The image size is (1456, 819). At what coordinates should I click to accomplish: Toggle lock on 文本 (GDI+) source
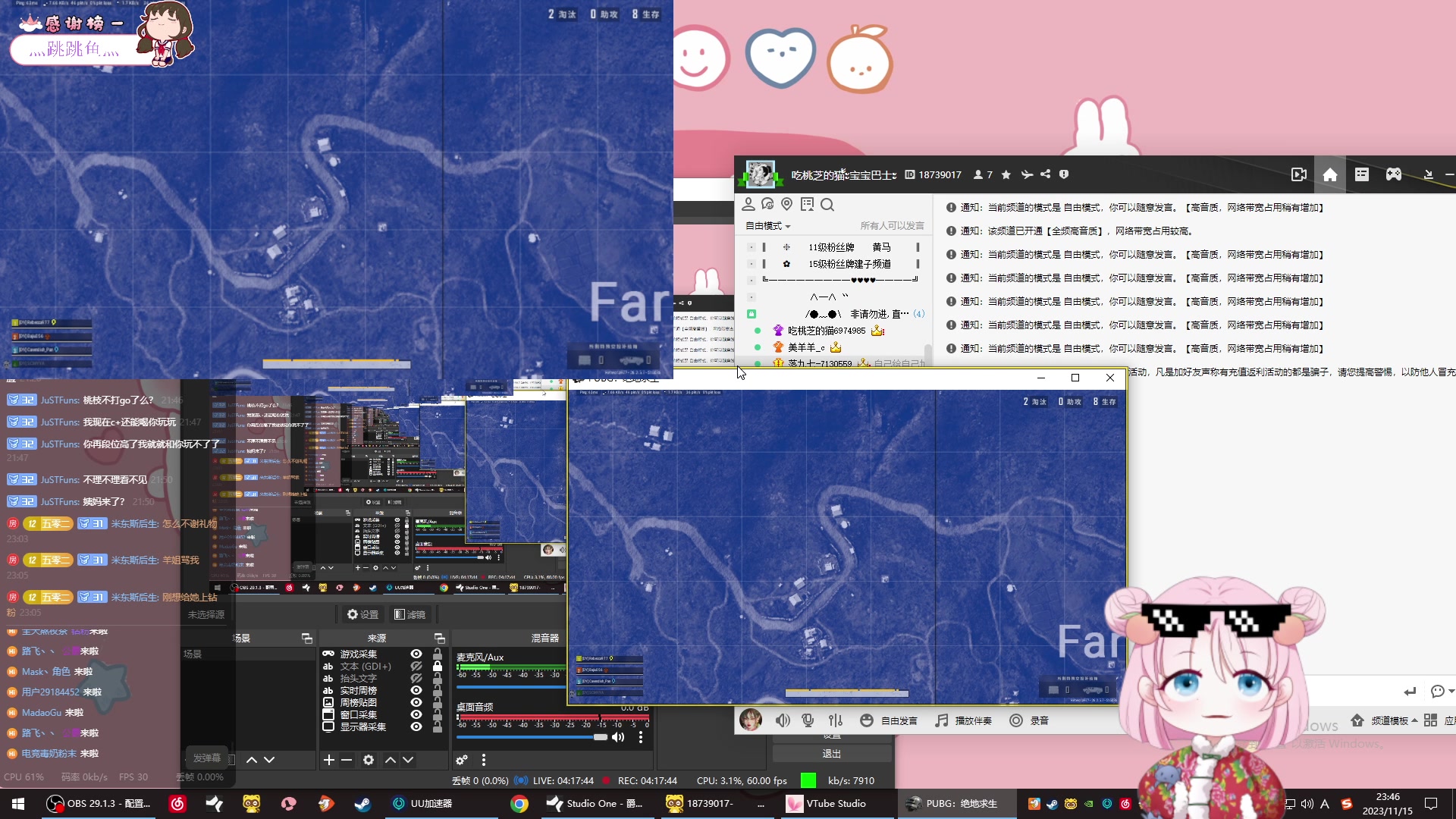(x=438, y=666)
